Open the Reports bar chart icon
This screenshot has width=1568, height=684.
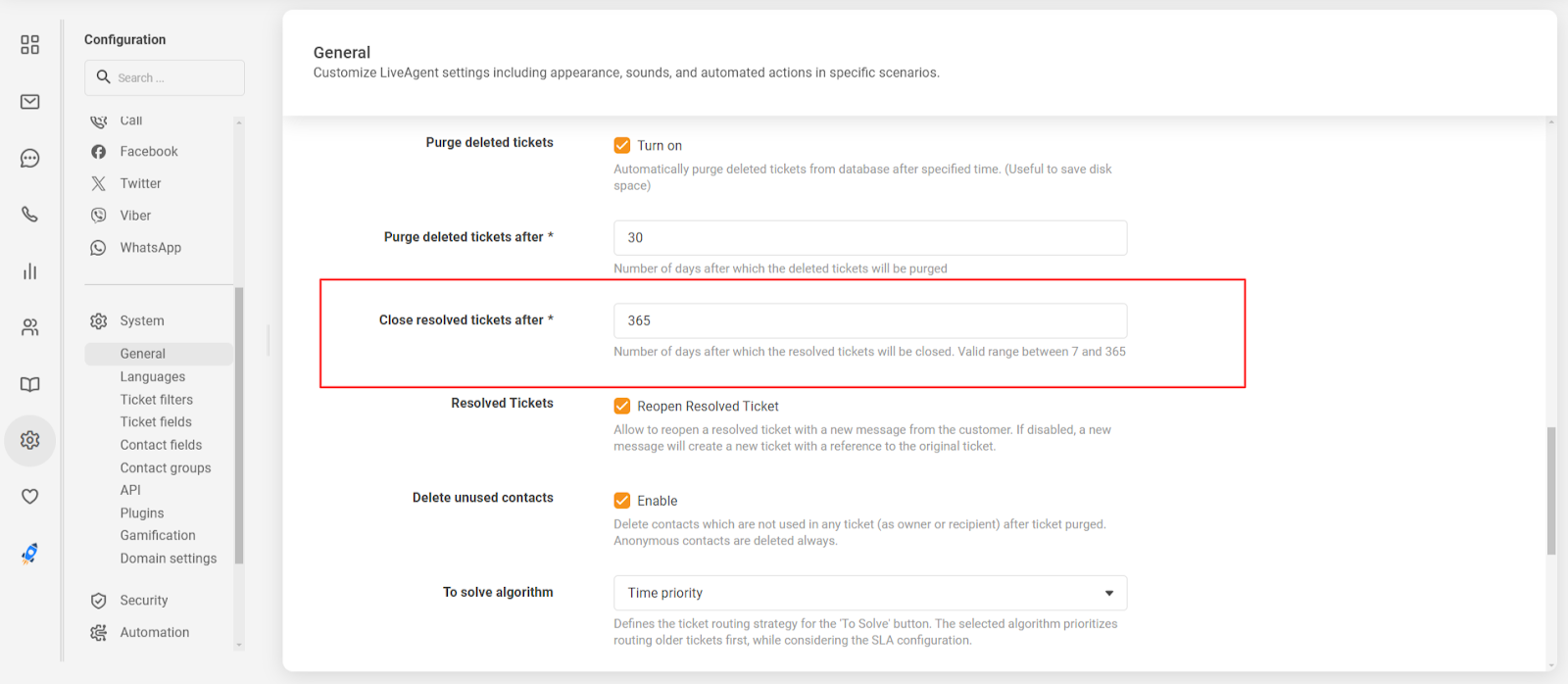[30, 271]
